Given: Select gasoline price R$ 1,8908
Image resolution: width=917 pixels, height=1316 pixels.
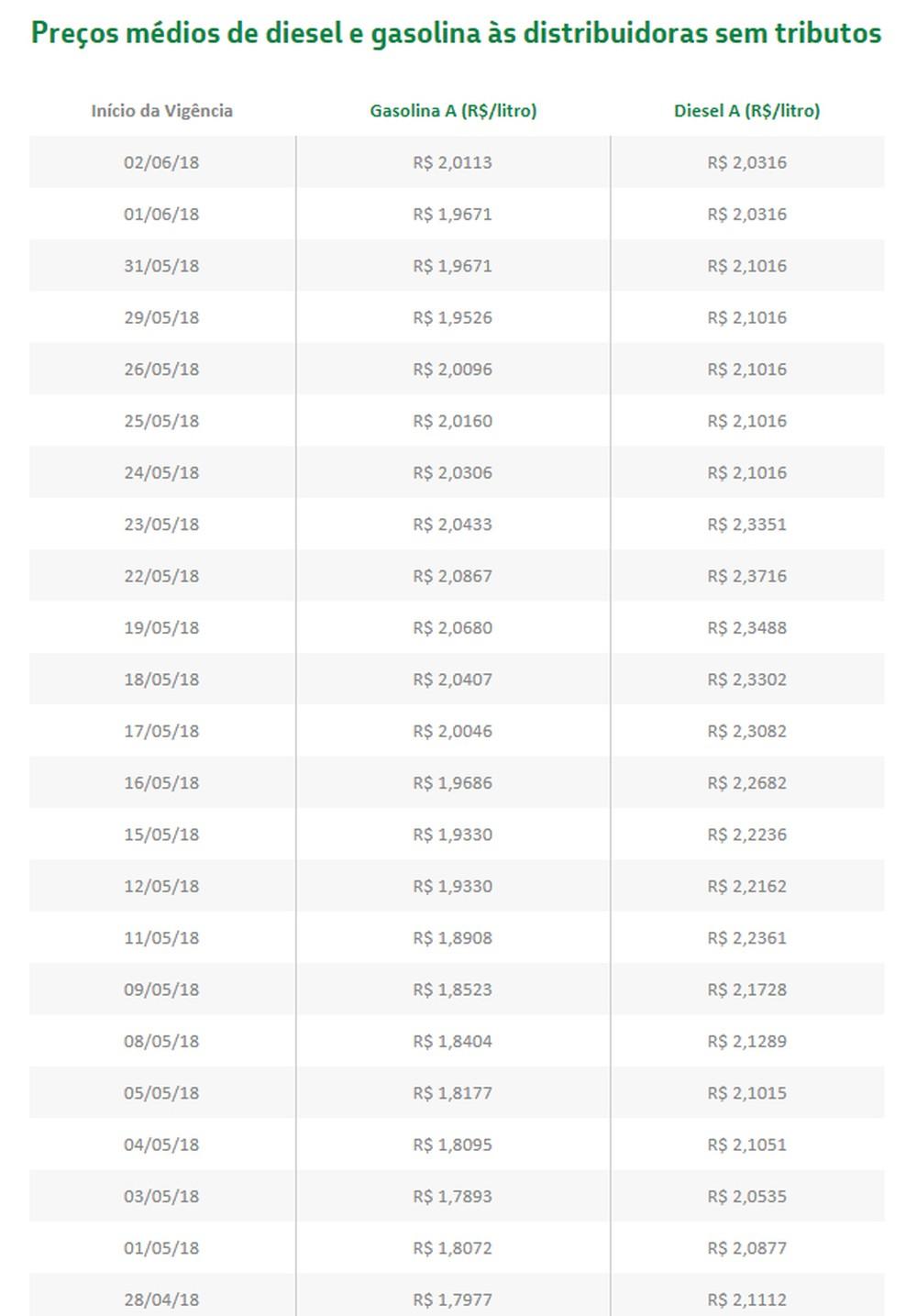Looking at the screenshot, I should pos(453,938).
